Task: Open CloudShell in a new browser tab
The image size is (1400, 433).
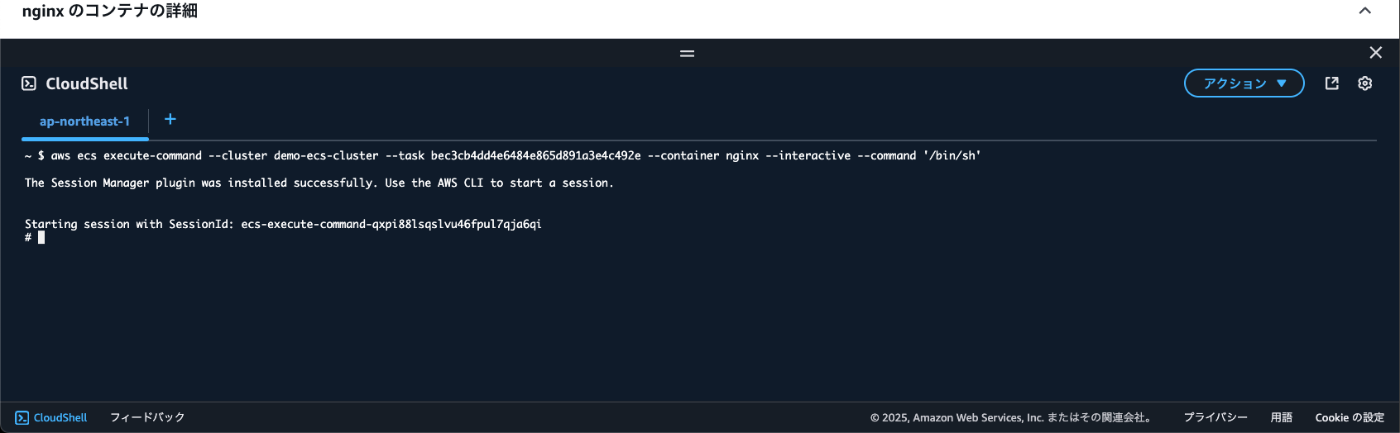Action: point(1332,84)
